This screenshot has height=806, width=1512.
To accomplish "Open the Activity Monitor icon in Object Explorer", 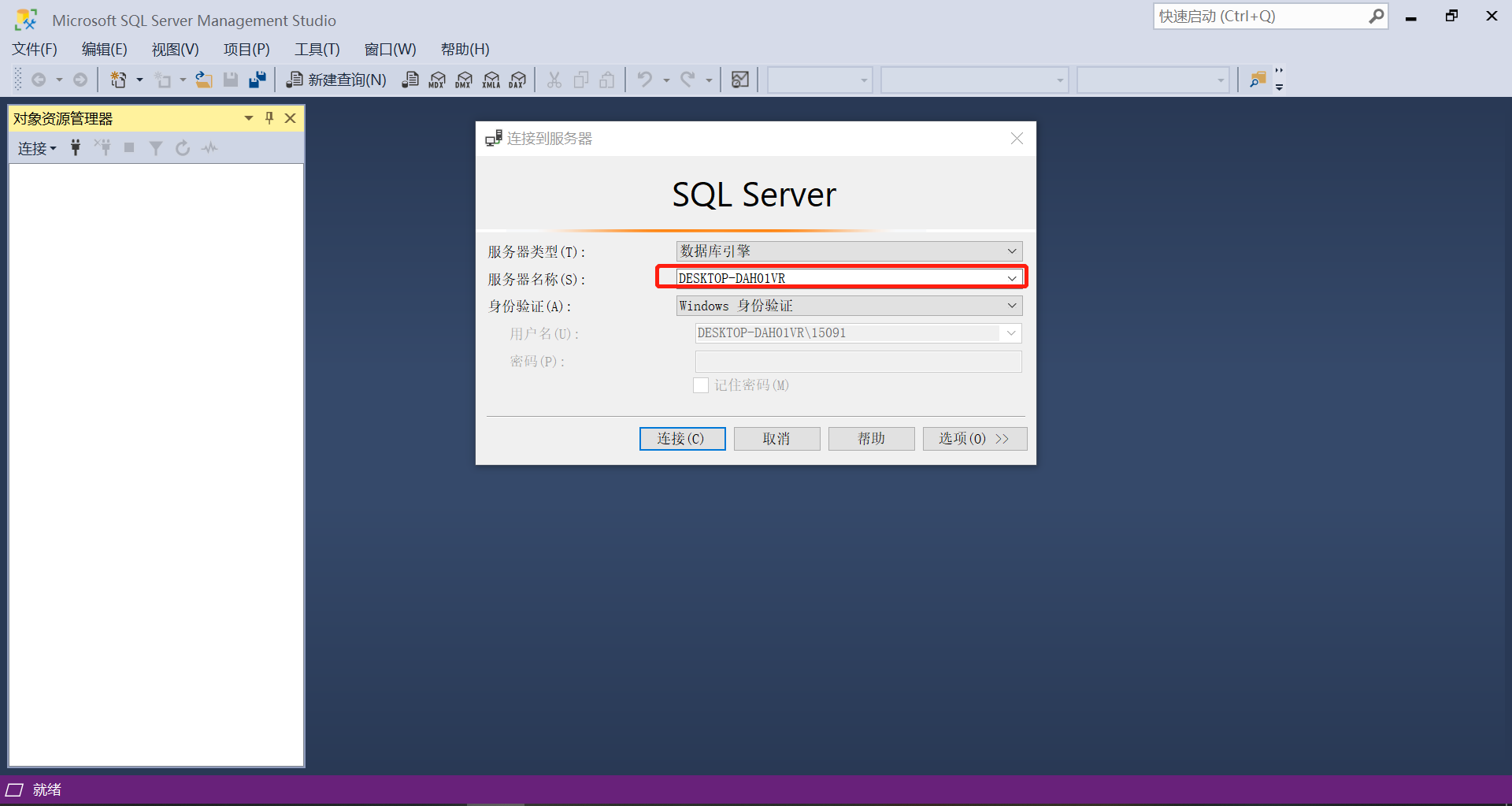I will click(209, 147).
